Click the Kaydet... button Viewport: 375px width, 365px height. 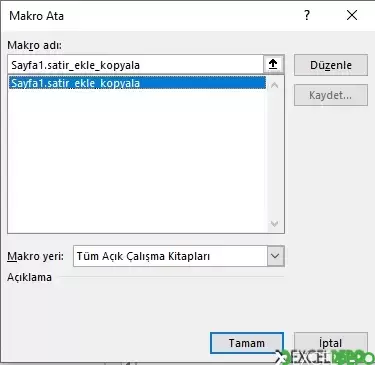coord(331,95)
